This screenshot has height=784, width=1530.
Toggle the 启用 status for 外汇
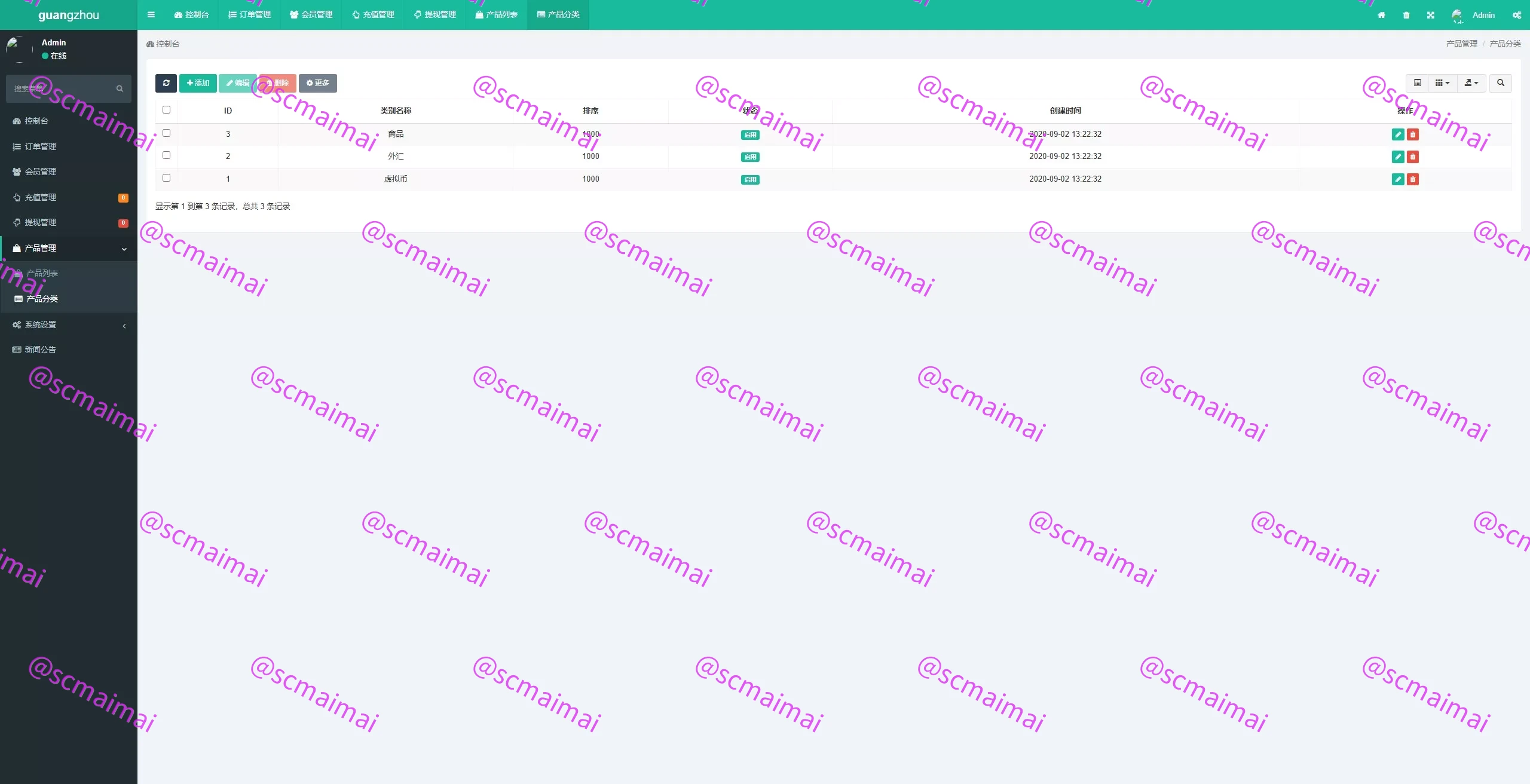click(750, 157)
